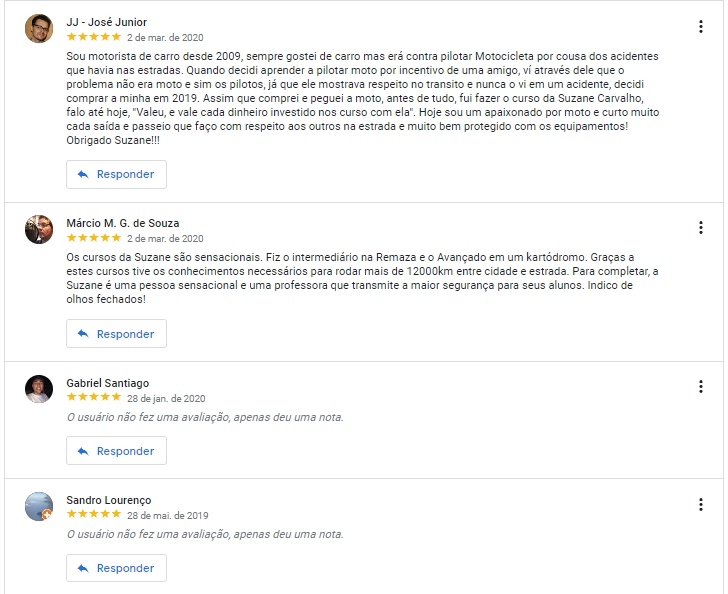Reply to José Junior's review
Image resolution: width=728 pixels, height=594 pixels.
[117, 175]
